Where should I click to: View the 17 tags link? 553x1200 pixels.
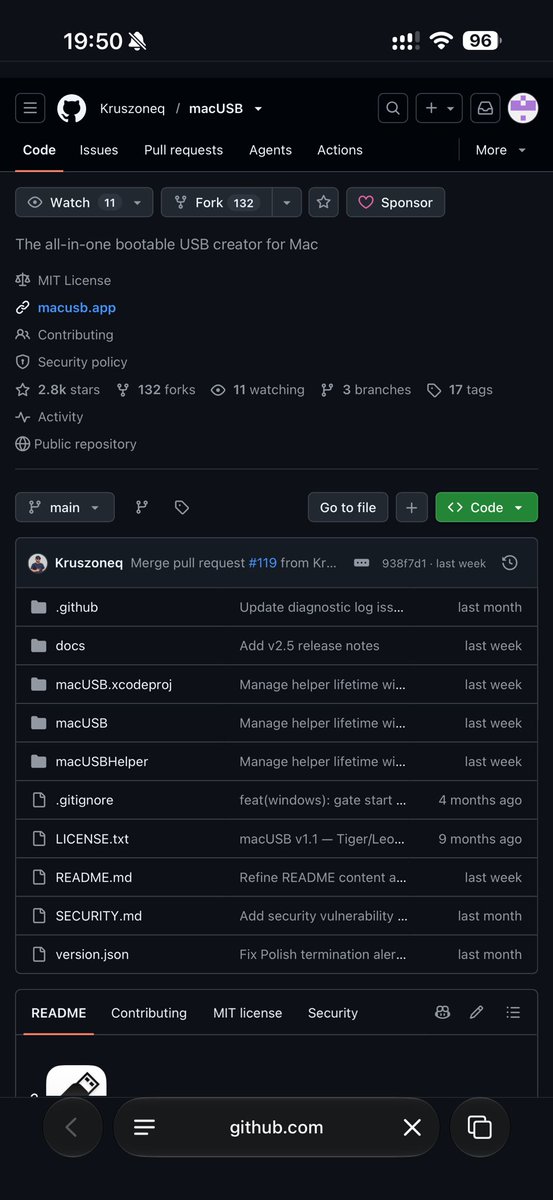pos(460,390)
